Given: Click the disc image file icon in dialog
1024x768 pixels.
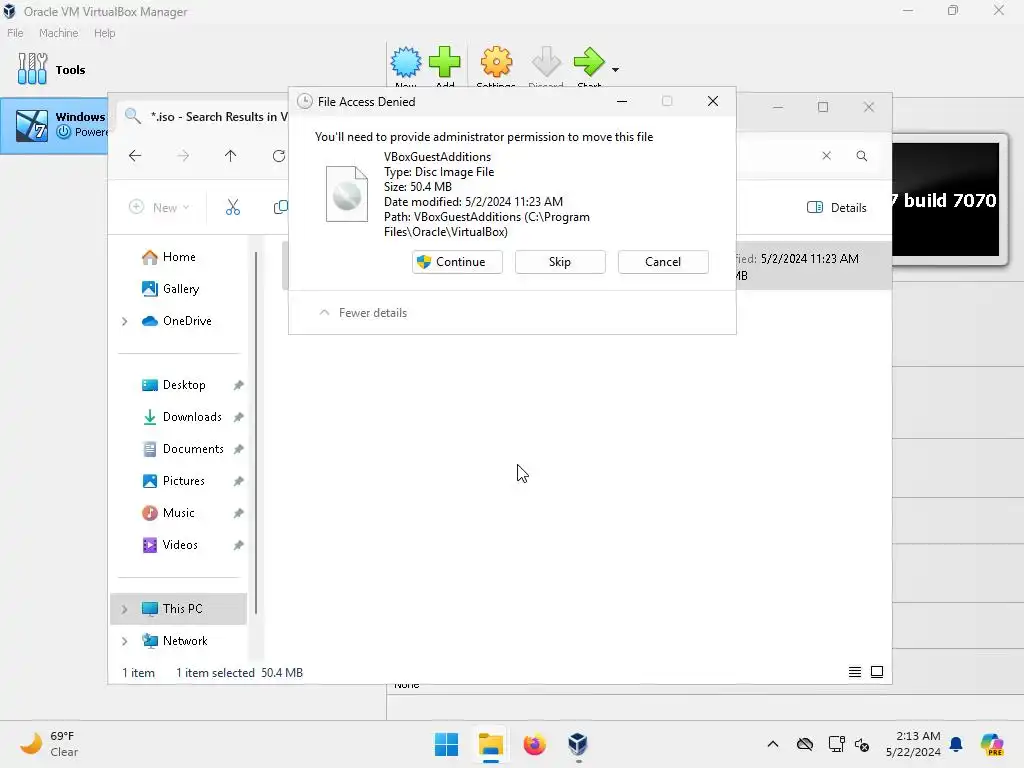Looking at the screenshot, I should [347, 194].
